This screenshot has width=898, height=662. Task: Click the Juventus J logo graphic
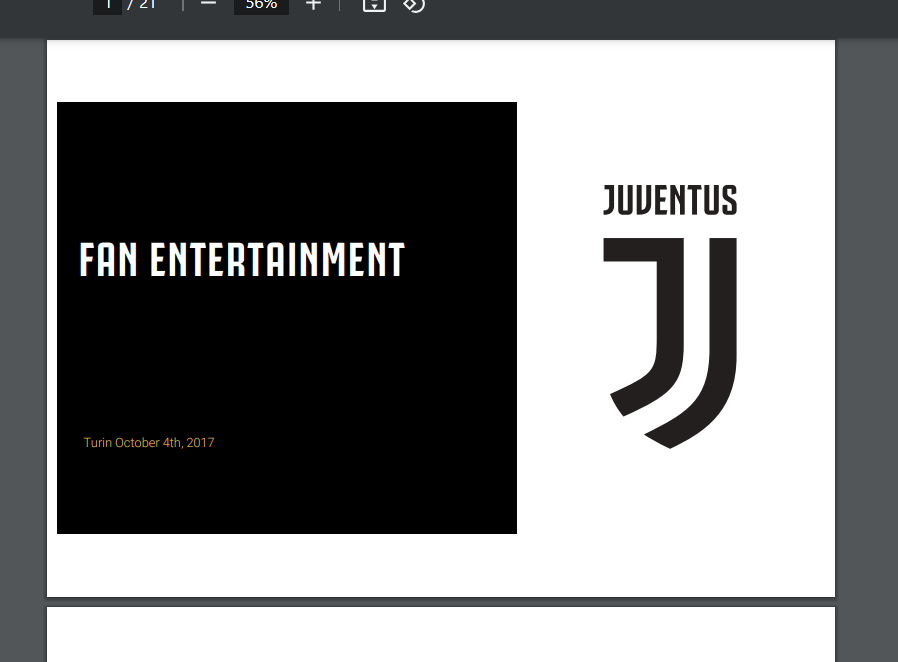[670, 343]
